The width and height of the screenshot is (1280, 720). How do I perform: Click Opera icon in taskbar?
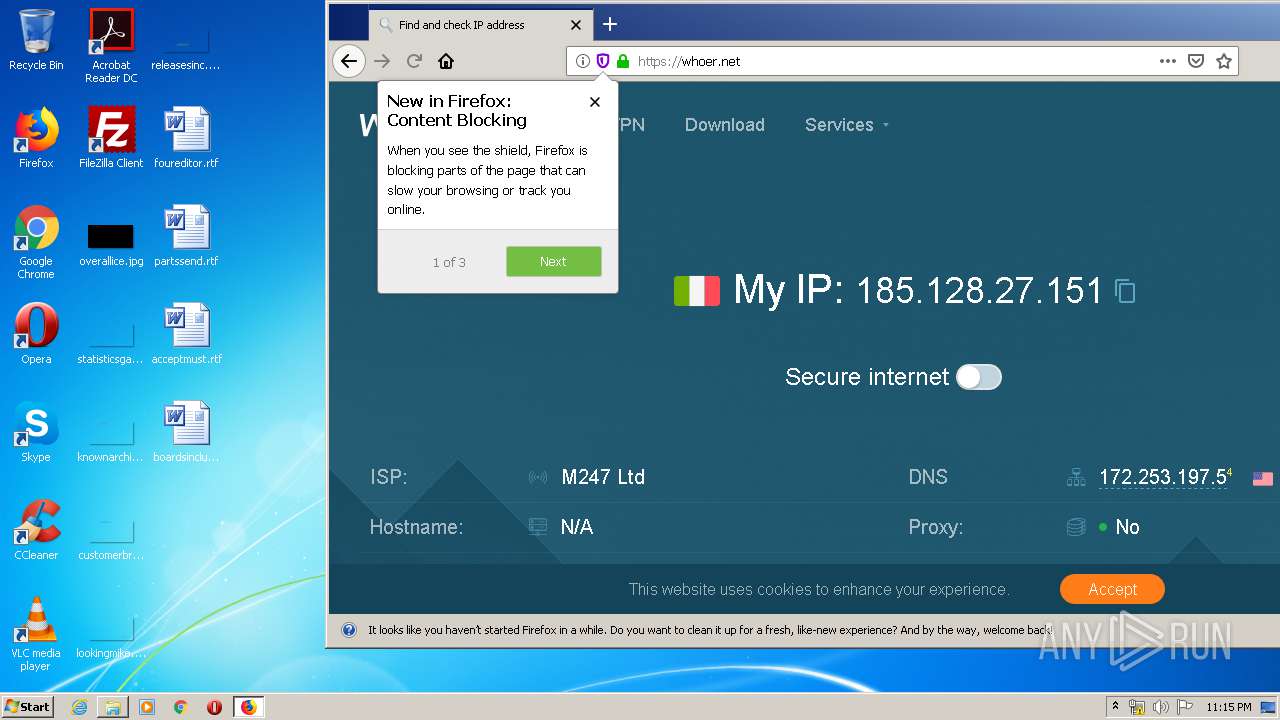point(214,707)
